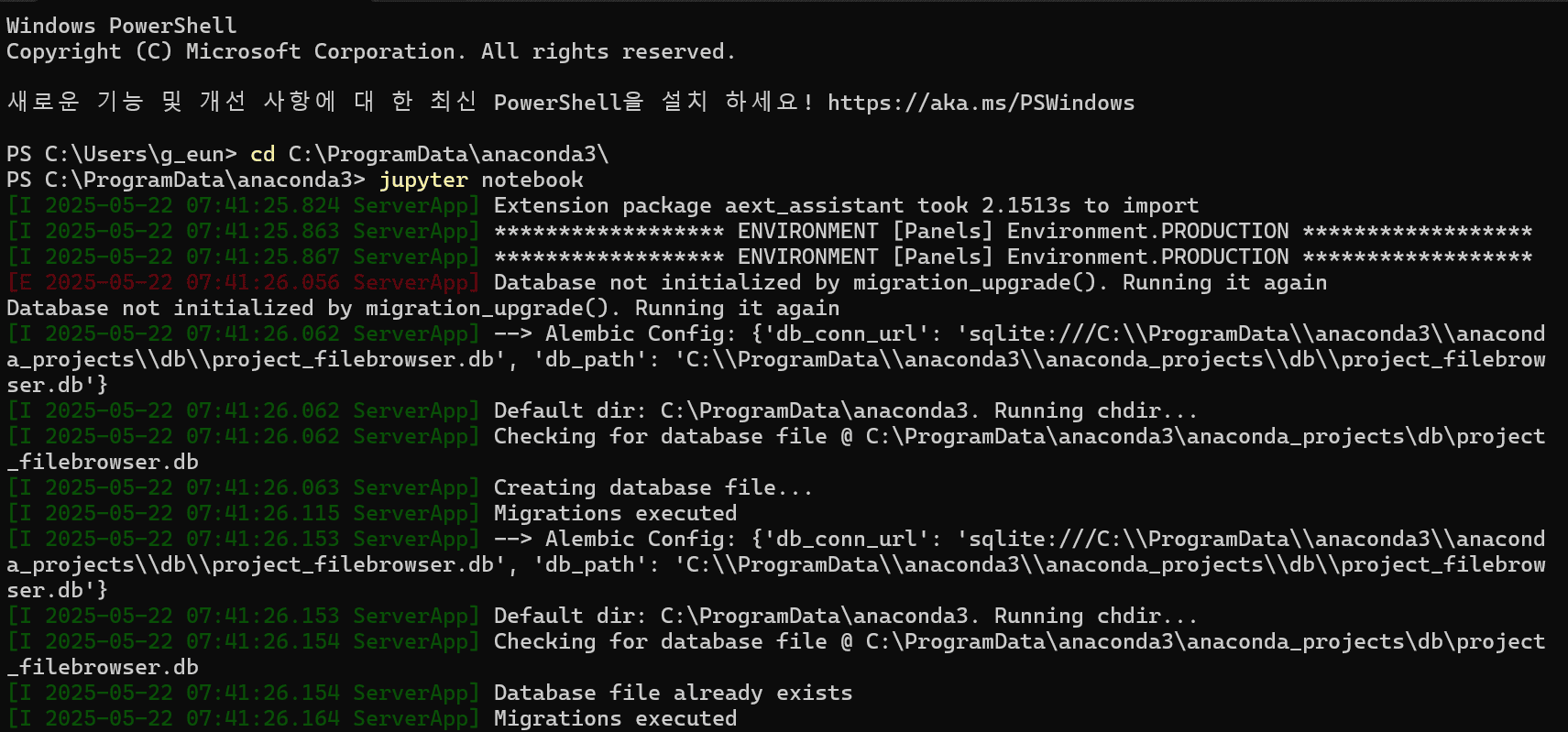Click the "Windows PowerShell" header text
Image resolution: width=1568 pixels, height=732 pixels.
click(121, 26)
